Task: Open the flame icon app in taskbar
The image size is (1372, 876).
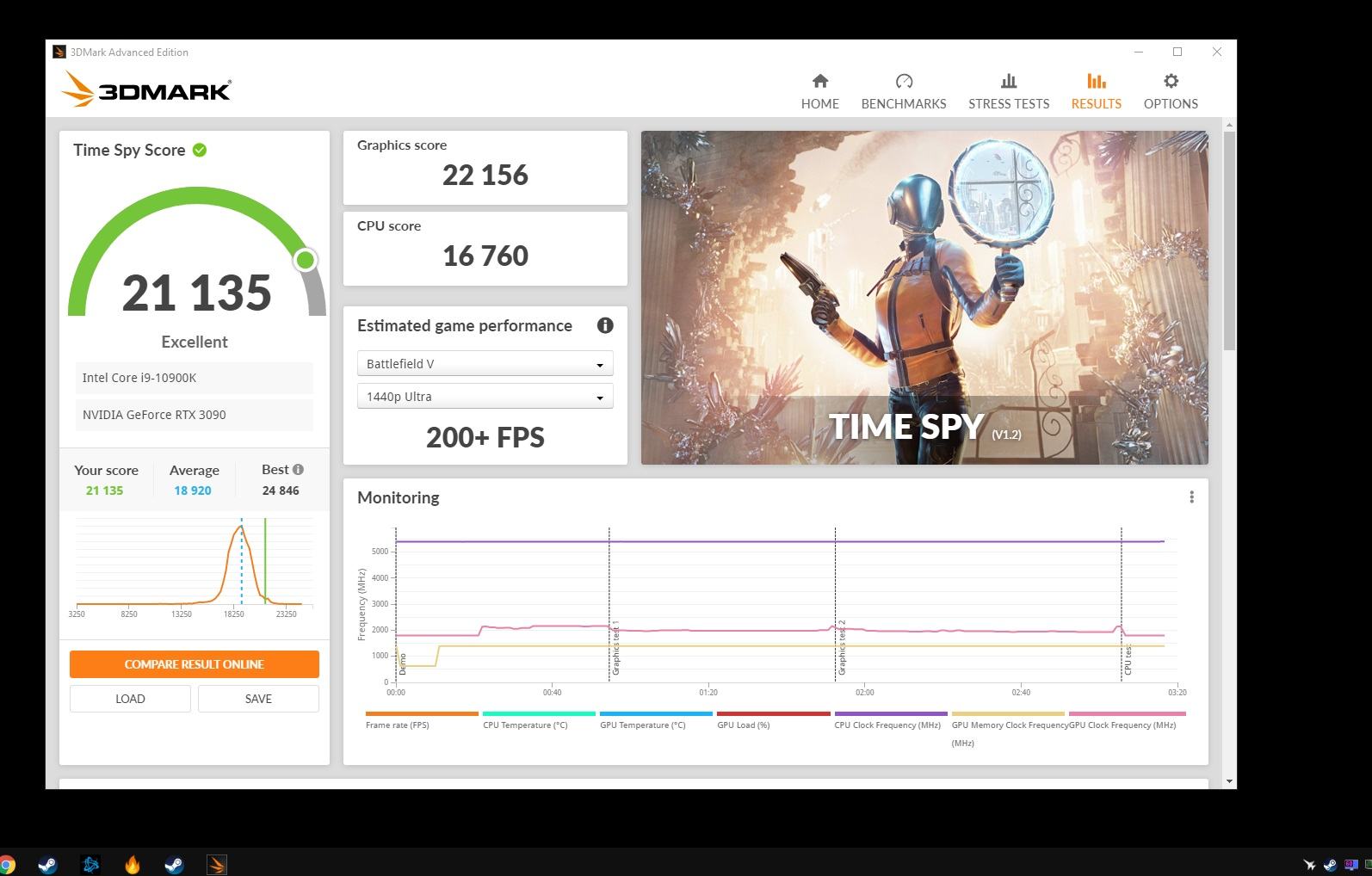Action: 133,865
